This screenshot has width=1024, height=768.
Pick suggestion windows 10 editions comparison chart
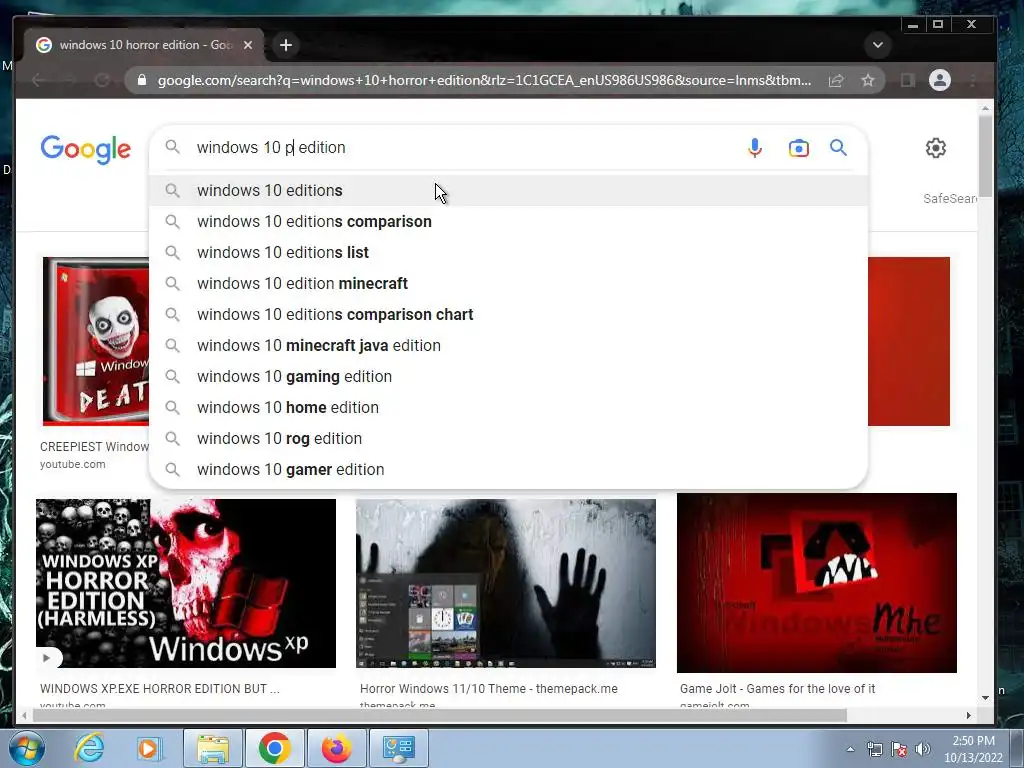point(508,315)
